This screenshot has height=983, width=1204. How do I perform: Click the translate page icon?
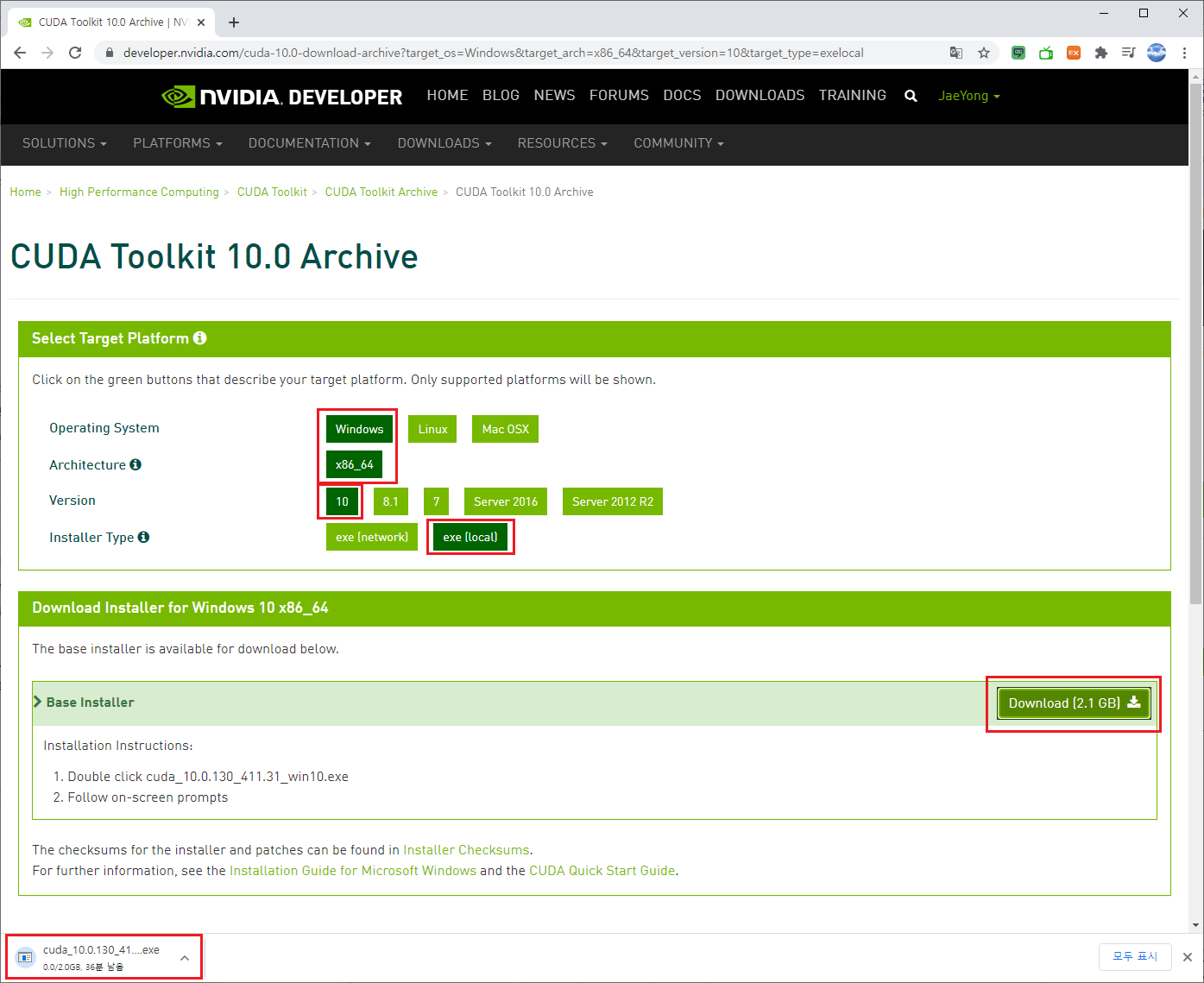pyautogui.click(x=956, y=53)
